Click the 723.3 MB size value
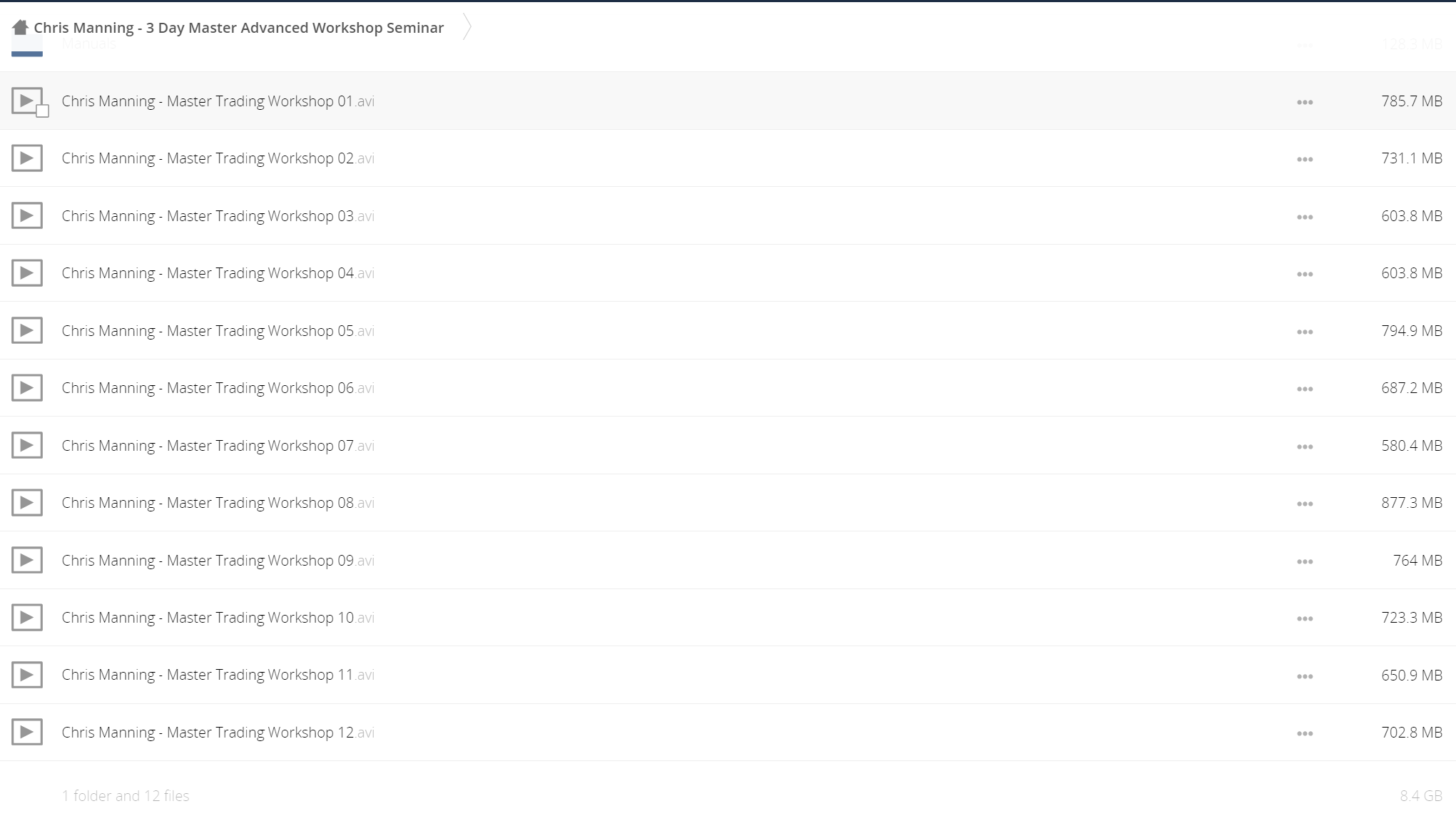Image resolution: width=1456 pixels, height=821 pixels. (1412, 618)
